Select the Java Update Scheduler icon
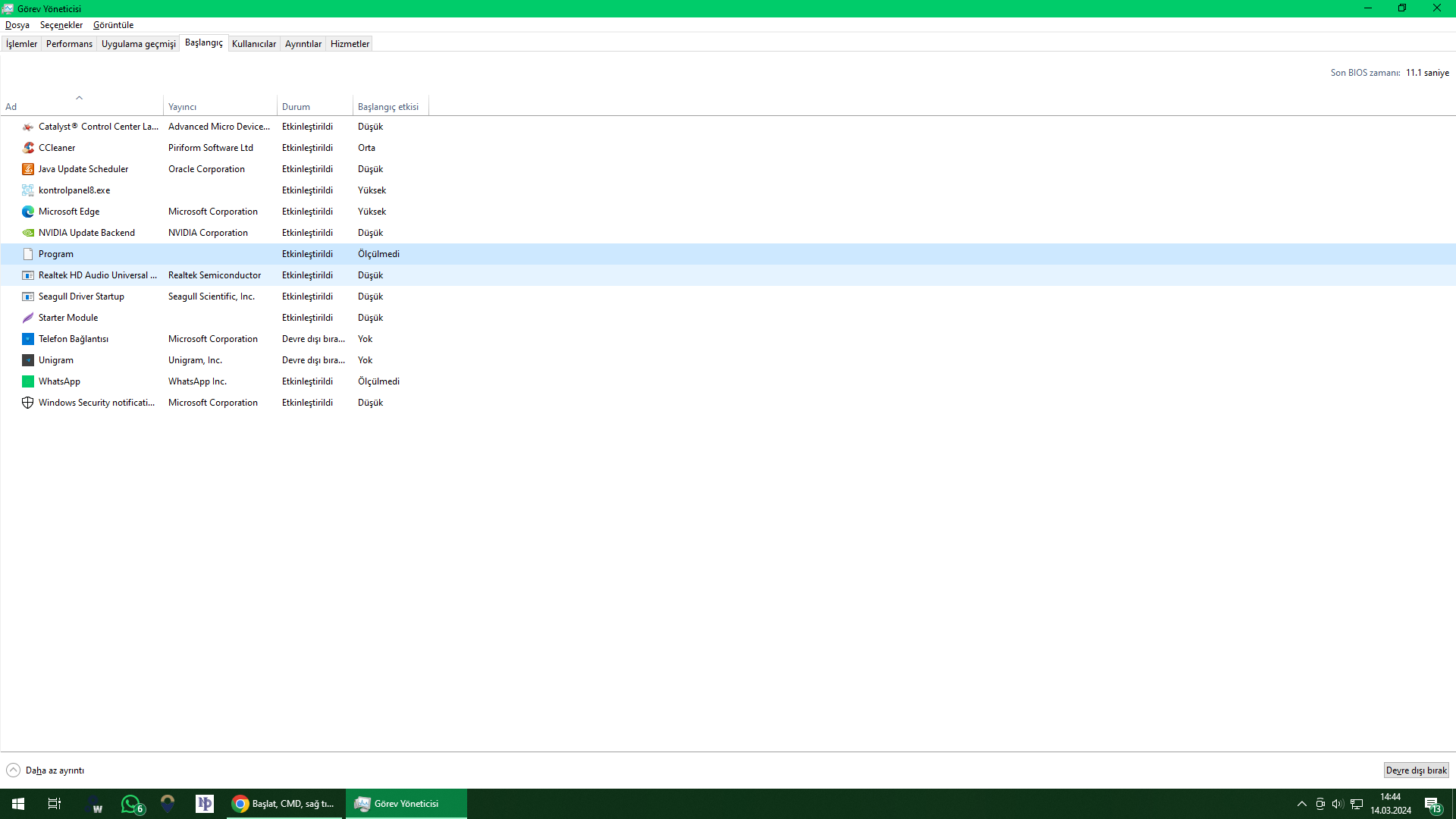Viewport: 1456px width, 819px height. [28, 169]
